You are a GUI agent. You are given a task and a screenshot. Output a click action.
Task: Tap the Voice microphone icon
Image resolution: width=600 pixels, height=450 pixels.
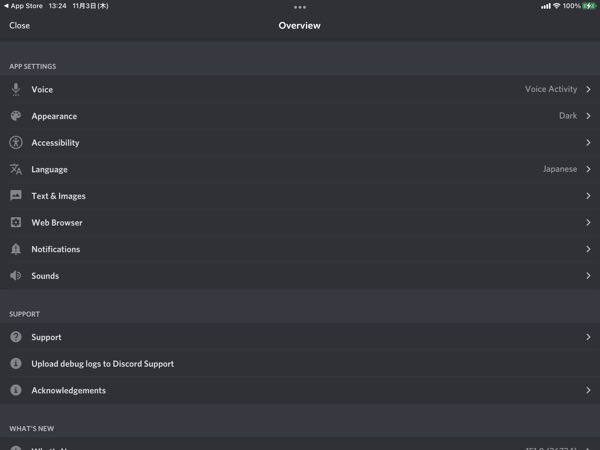[16, 90]
